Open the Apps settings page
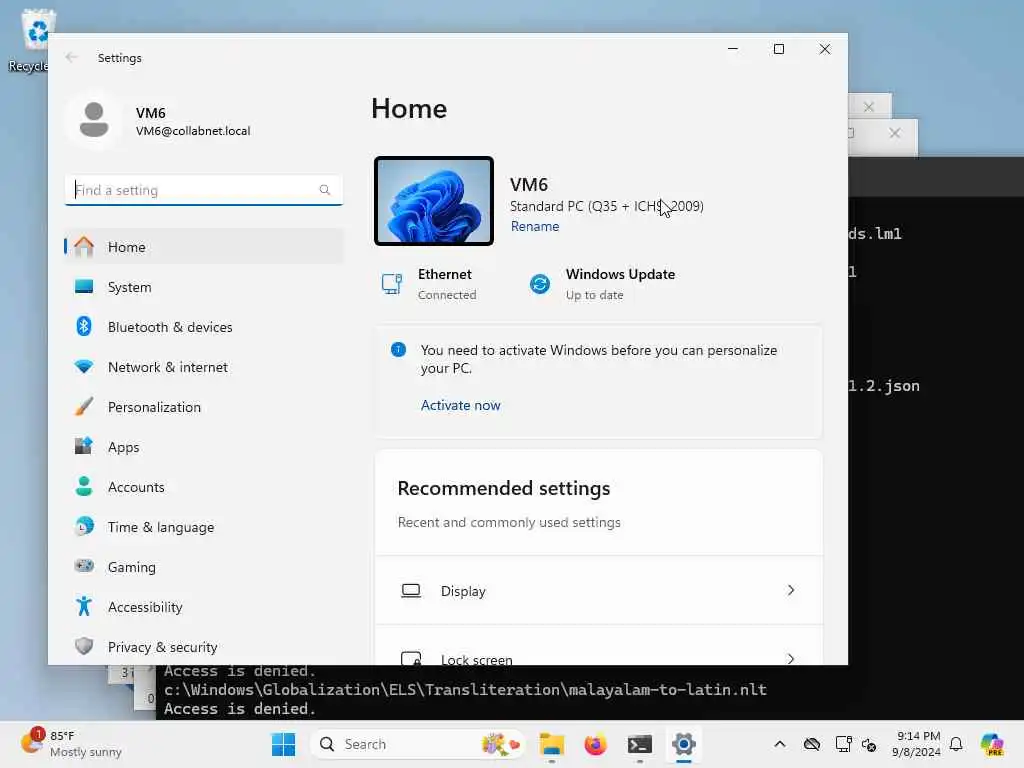The width and height of the screenshot is (1024, 768). coord(204,447)
